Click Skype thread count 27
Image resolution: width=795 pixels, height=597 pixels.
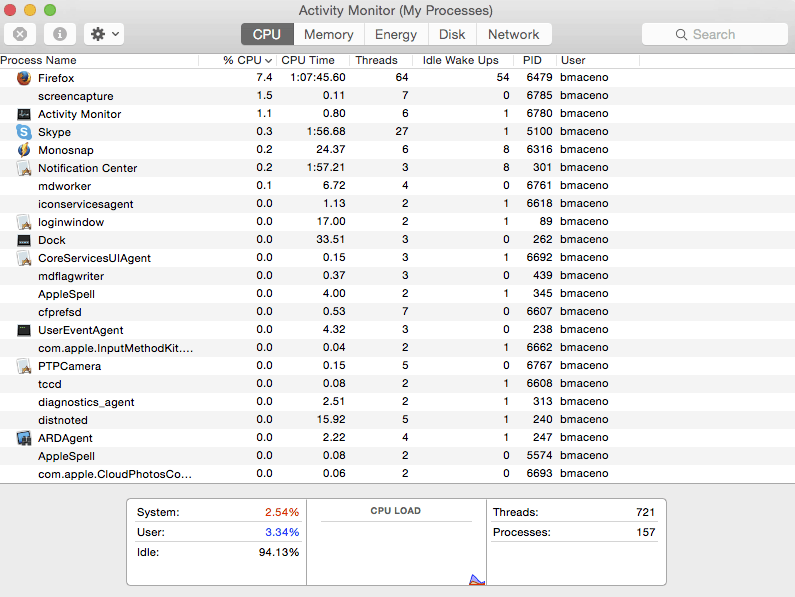(402, 131)
